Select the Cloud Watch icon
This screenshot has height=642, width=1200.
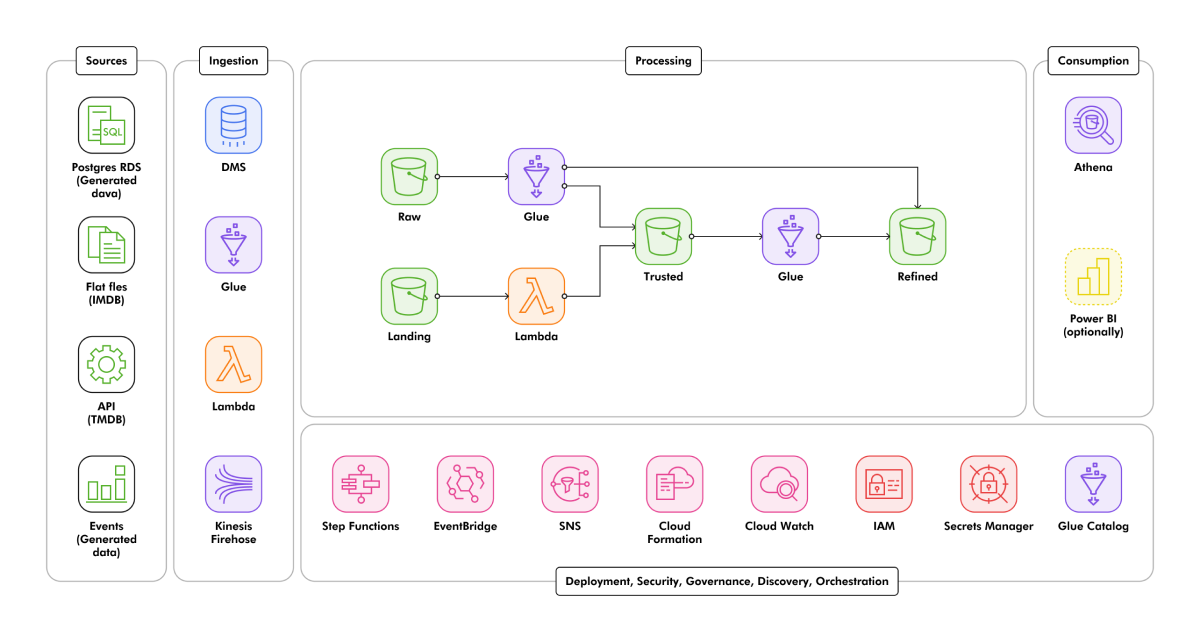point(779,484)
